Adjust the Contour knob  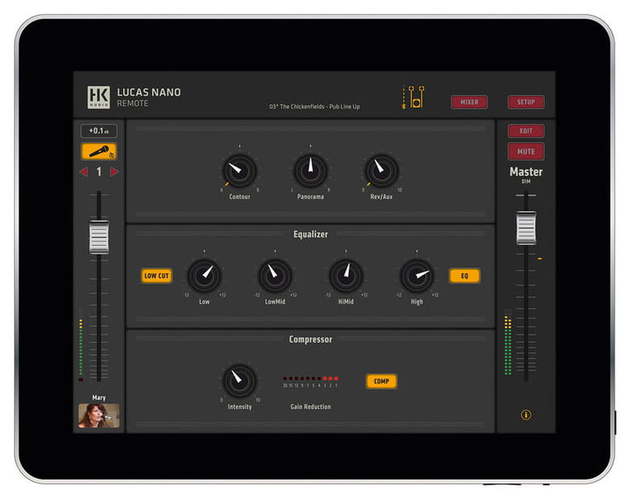point(239,171)
